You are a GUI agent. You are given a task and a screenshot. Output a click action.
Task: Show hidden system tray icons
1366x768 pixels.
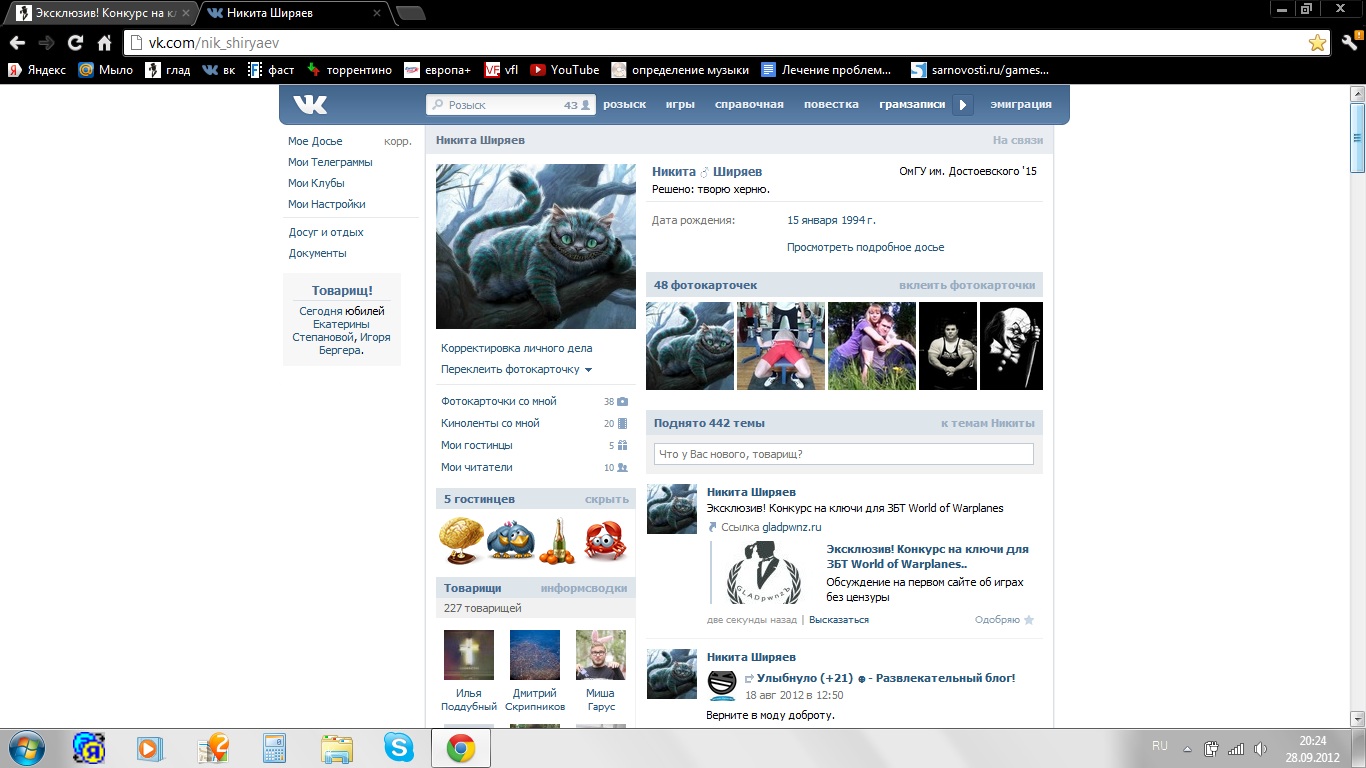[x=1187, y=748]
